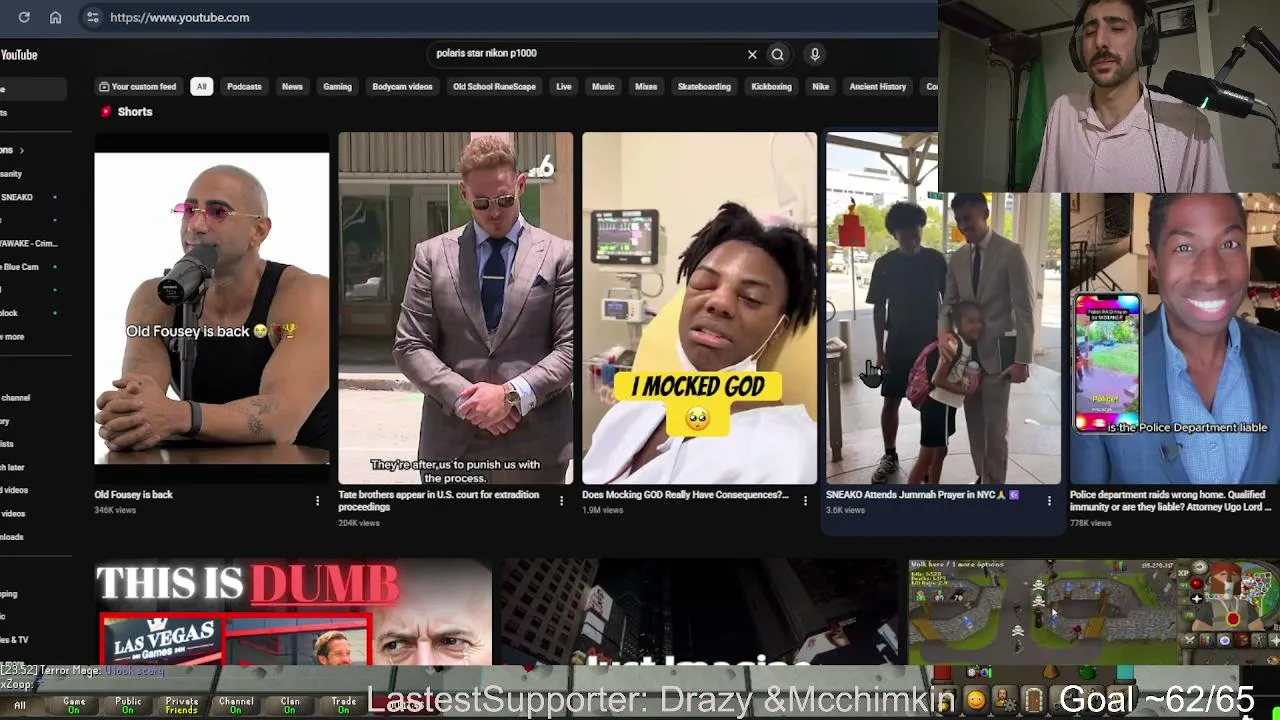Screen dimensions: 1280x720
Task: Toggle the Channel chat filter
Action: 236,706
